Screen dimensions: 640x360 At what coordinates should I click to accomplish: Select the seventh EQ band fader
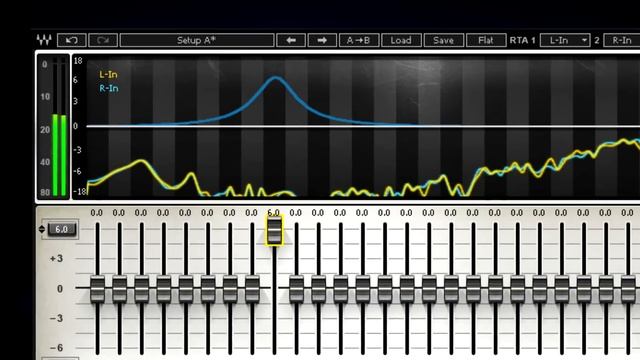230,289
